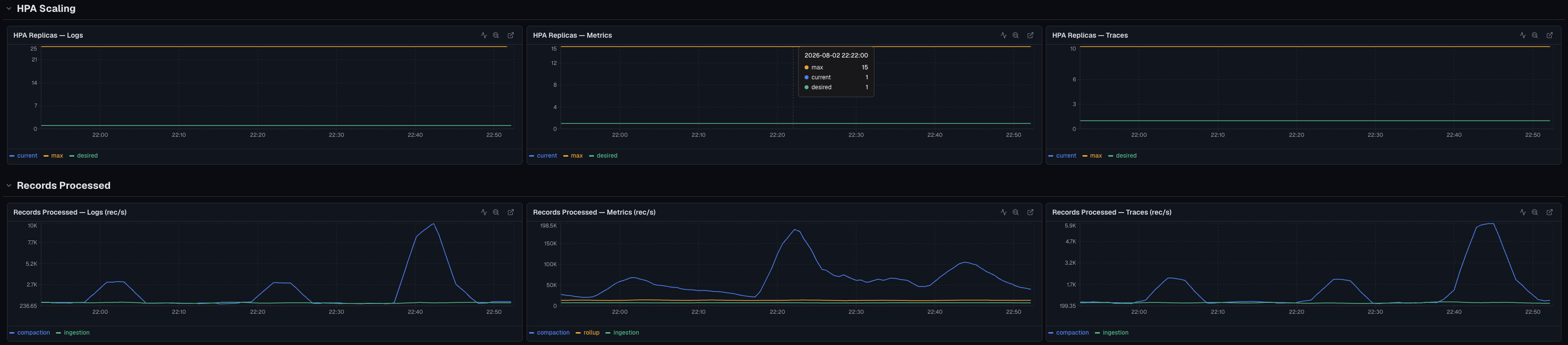Toggle 'compaction' series in Records Processed Logs legend
Screen dimensions: 1568x345
click(30, 332)
